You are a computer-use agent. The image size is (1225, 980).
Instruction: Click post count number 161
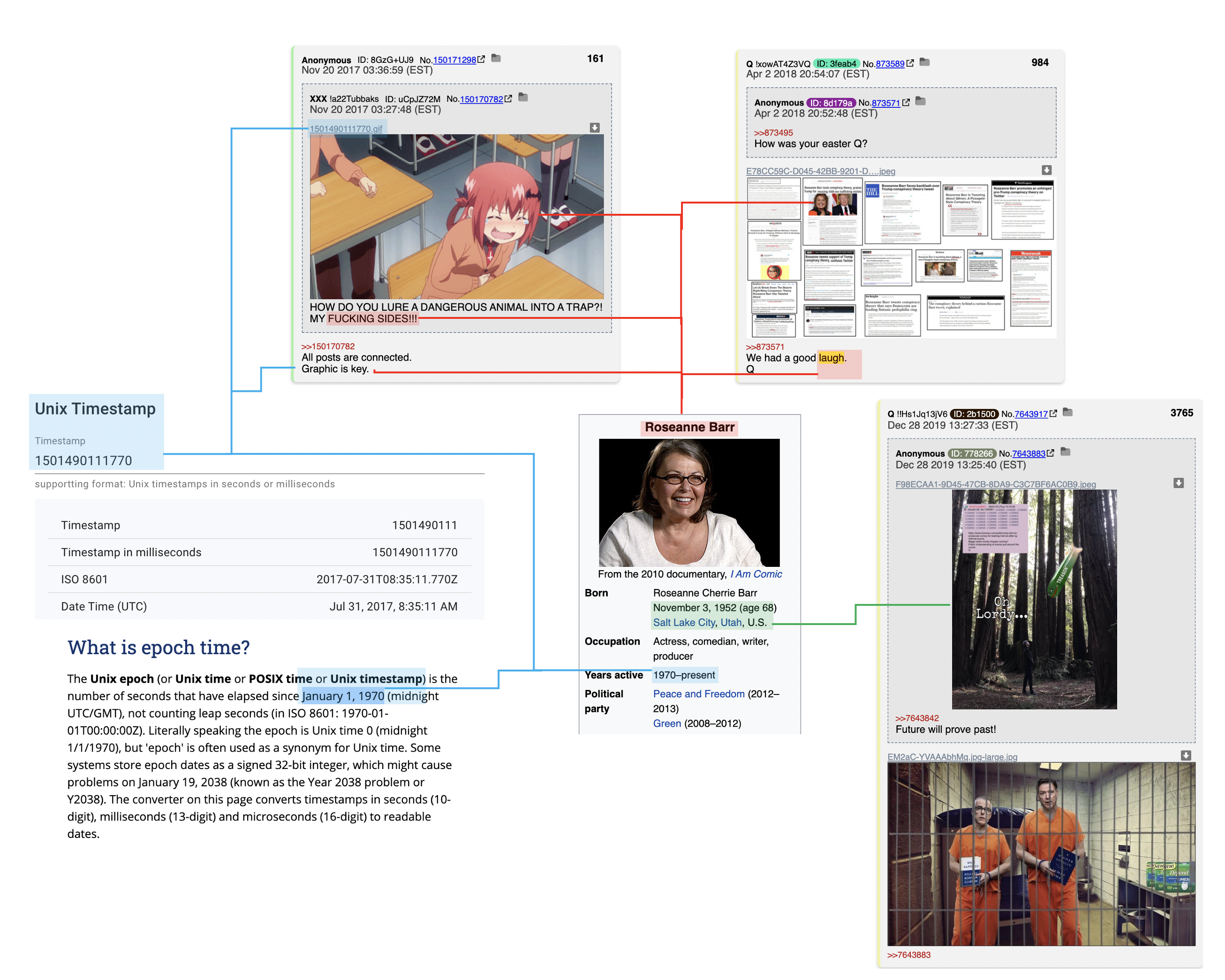tap(595, 59)
